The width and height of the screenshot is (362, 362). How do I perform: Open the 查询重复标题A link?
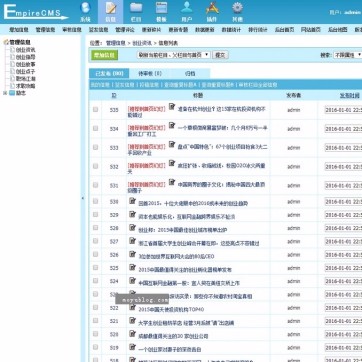pyautogui.click(x=180, y=85)
